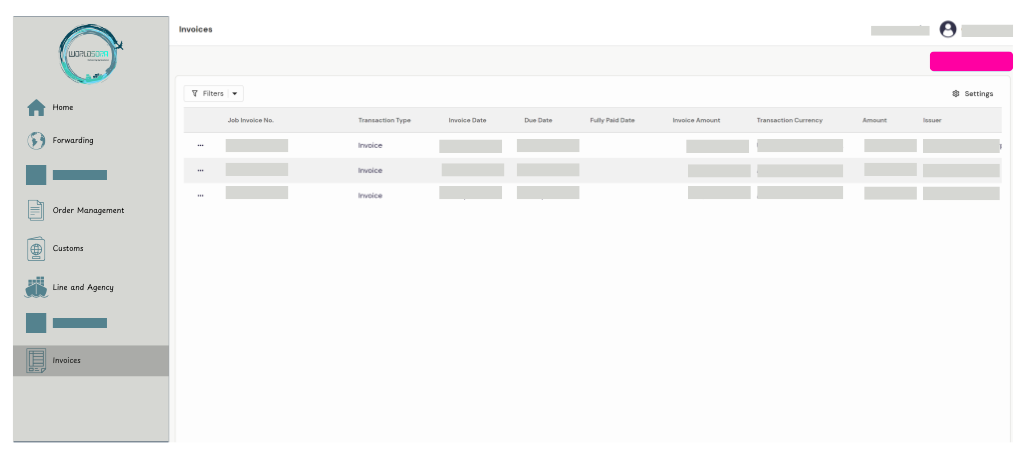Image resolution: width=1024 pixels, height=455 pixels.
Task: Click the Invoice Date column header
Action: coord(467,121)
